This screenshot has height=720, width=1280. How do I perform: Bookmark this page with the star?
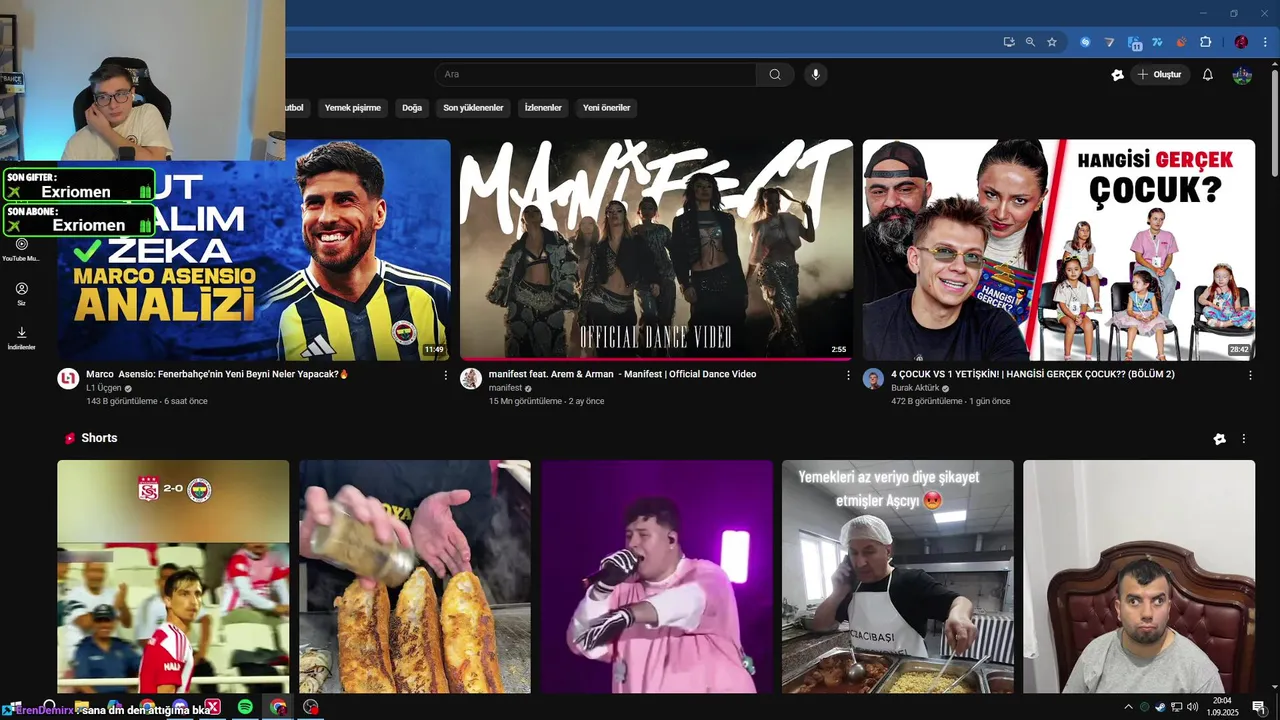tap(1052, 42)
